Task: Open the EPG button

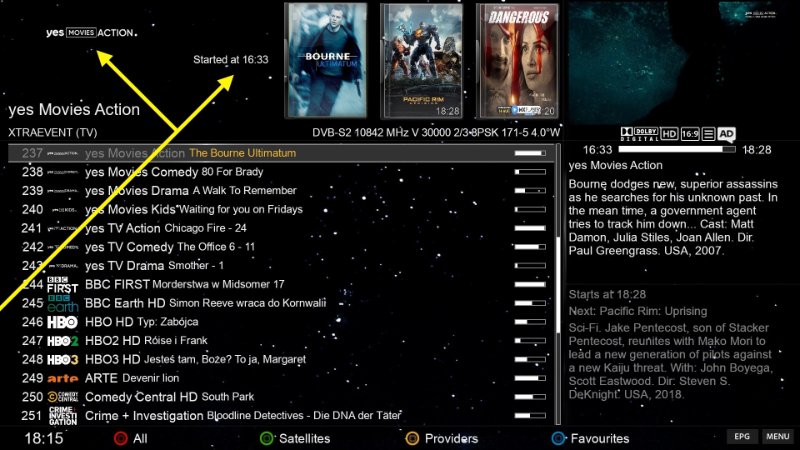Action: 742,436
